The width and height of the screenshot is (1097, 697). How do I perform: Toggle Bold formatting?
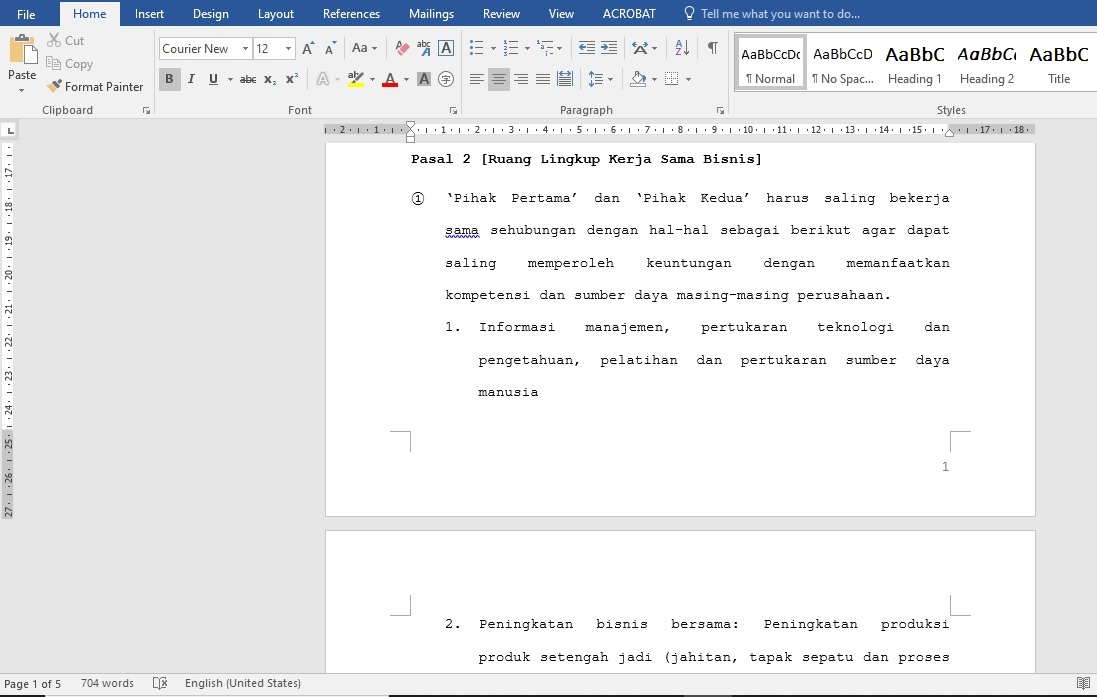[169, 79]
